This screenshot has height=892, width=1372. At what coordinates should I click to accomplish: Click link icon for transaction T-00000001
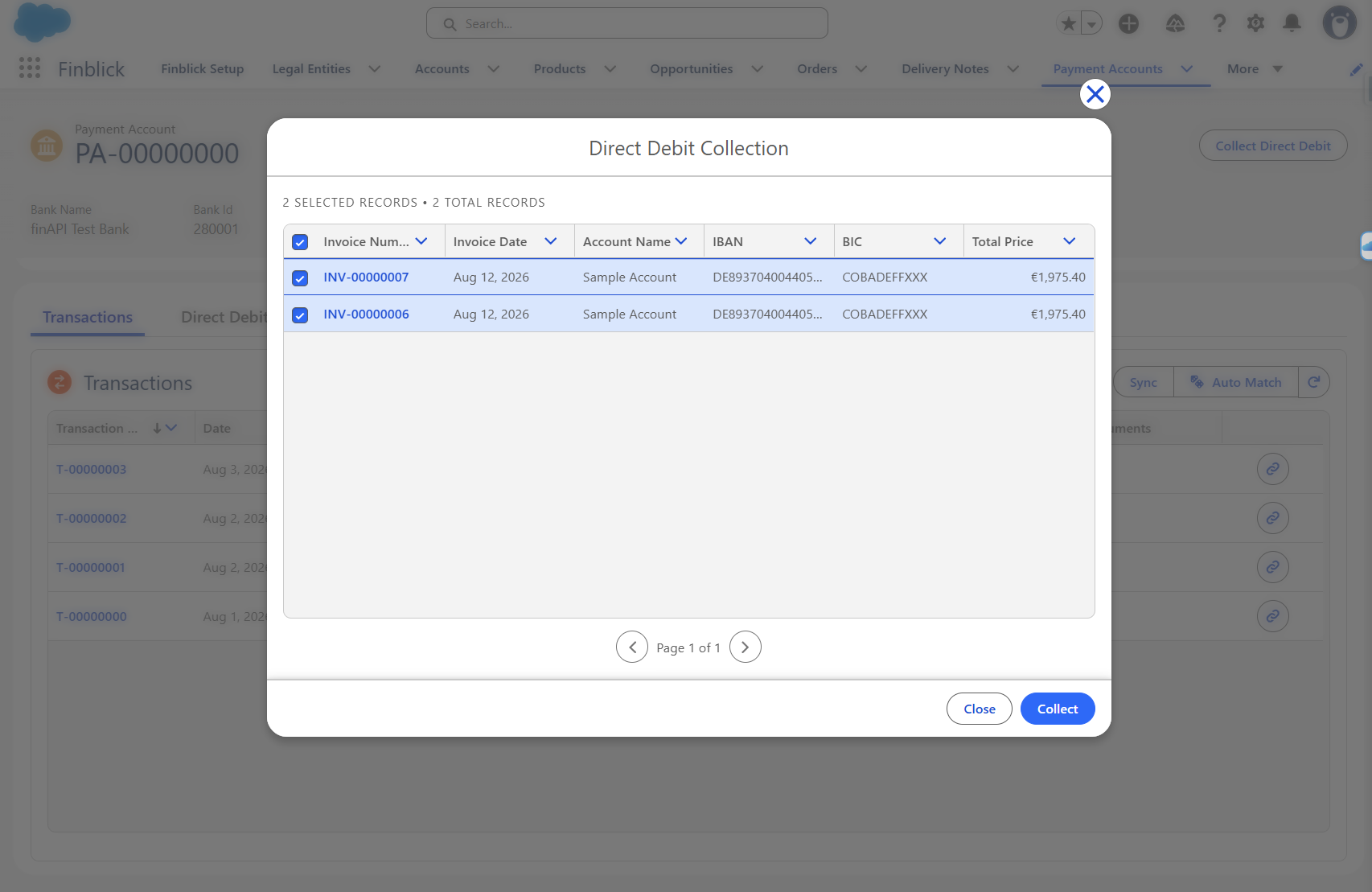(1272, 567)
